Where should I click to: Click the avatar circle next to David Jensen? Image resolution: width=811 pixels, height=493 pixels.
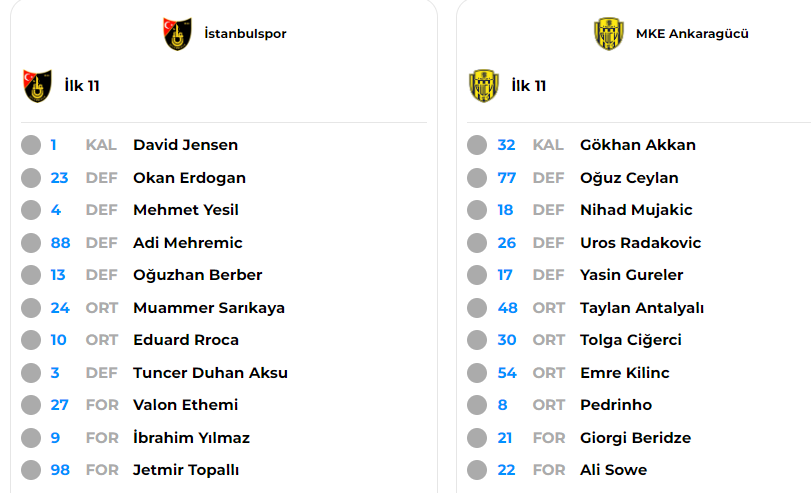(x=31, y=145)
